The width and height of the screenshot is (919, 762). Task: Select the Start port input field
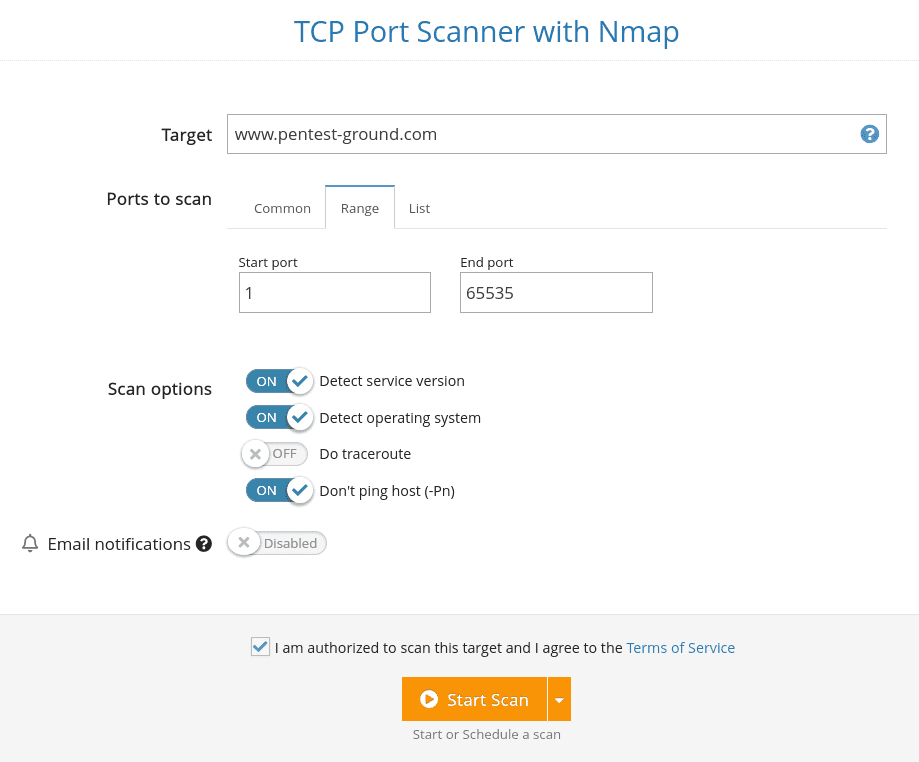[x=334, y=292]
